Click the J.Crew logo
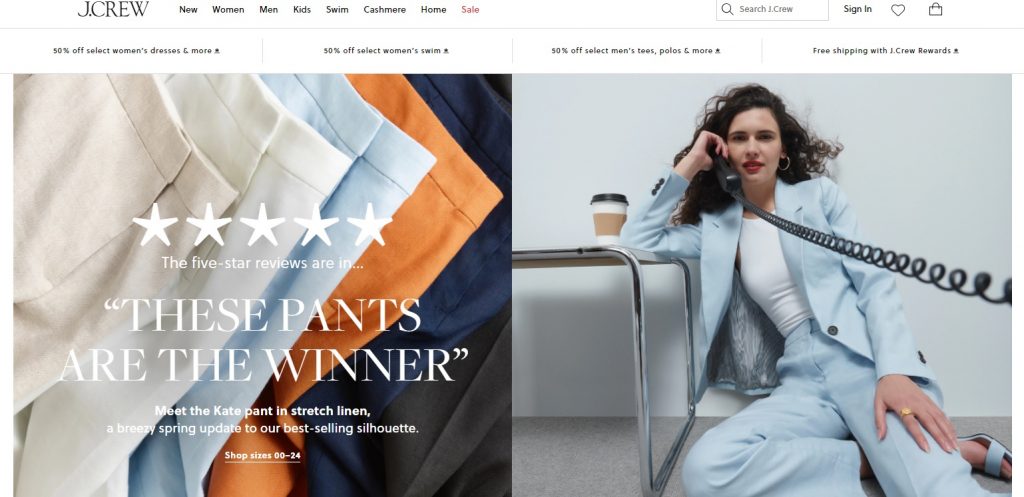 tap(113, 8)
